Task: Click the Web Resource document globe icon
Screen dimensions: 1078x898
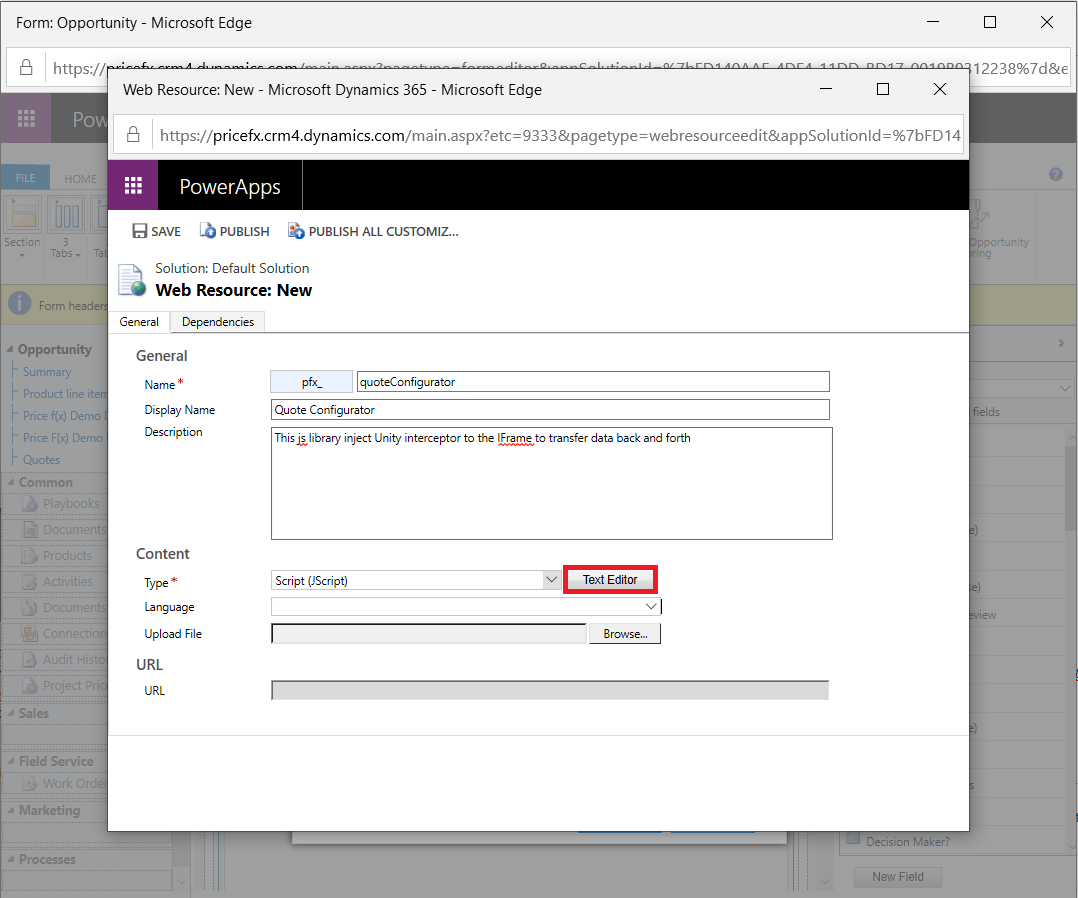Action: click(x=132, y=280)
